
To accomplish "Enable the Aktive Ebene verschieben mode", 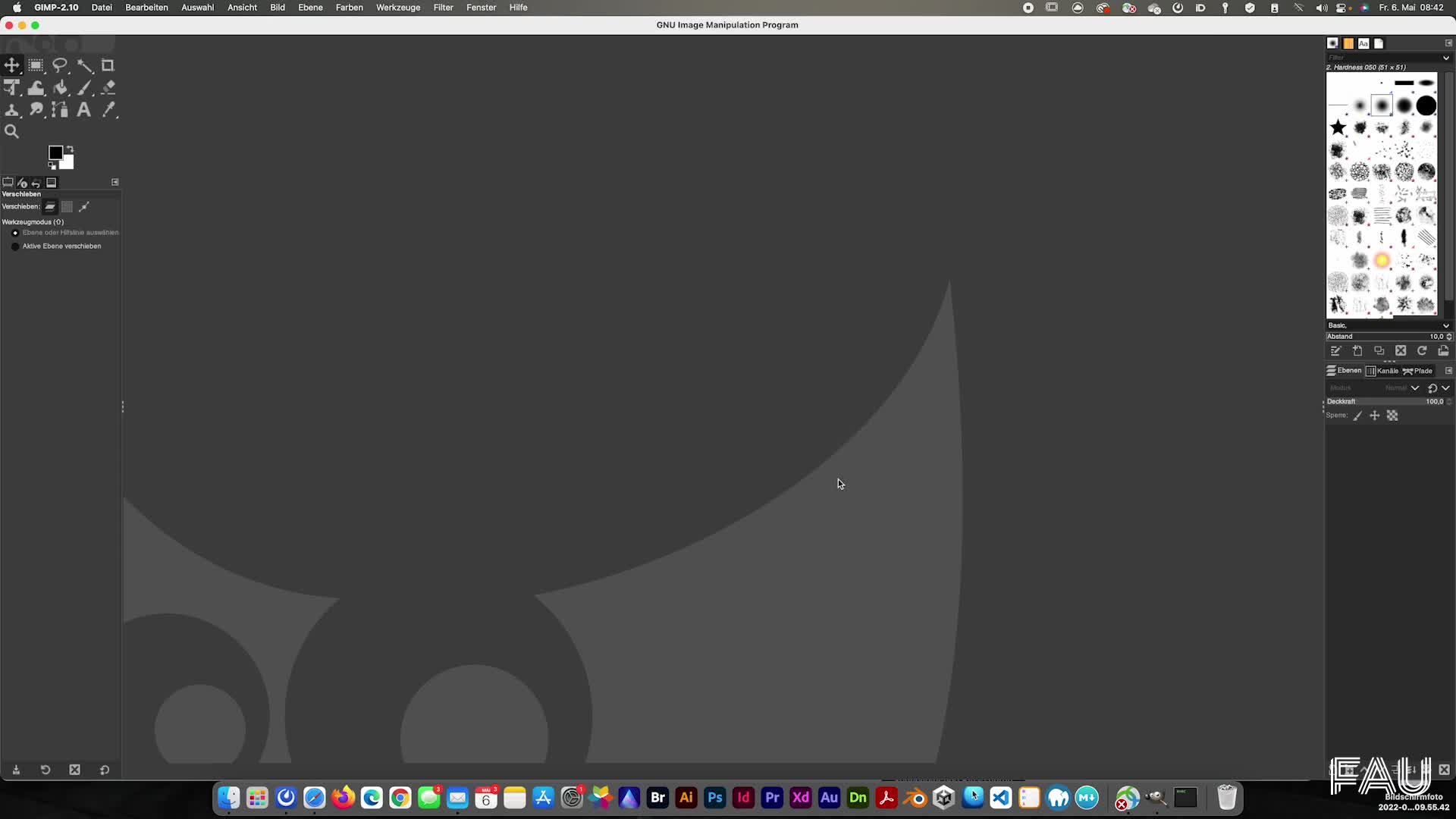I will [x=15, y=246].
